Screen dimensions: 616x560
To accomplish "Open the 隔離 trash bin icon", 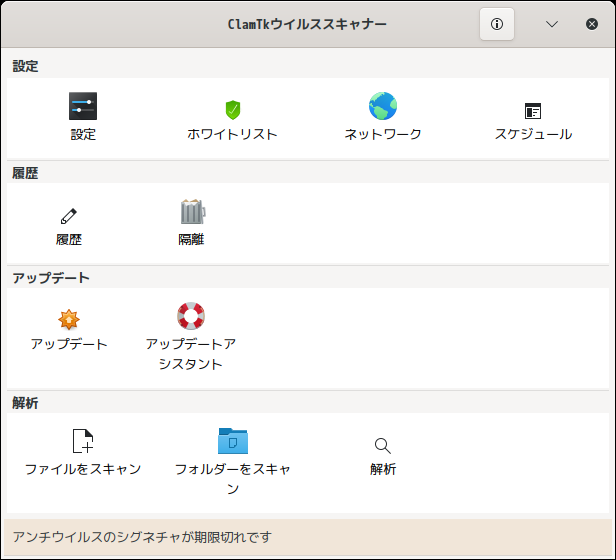I will (x=192, y=211).
